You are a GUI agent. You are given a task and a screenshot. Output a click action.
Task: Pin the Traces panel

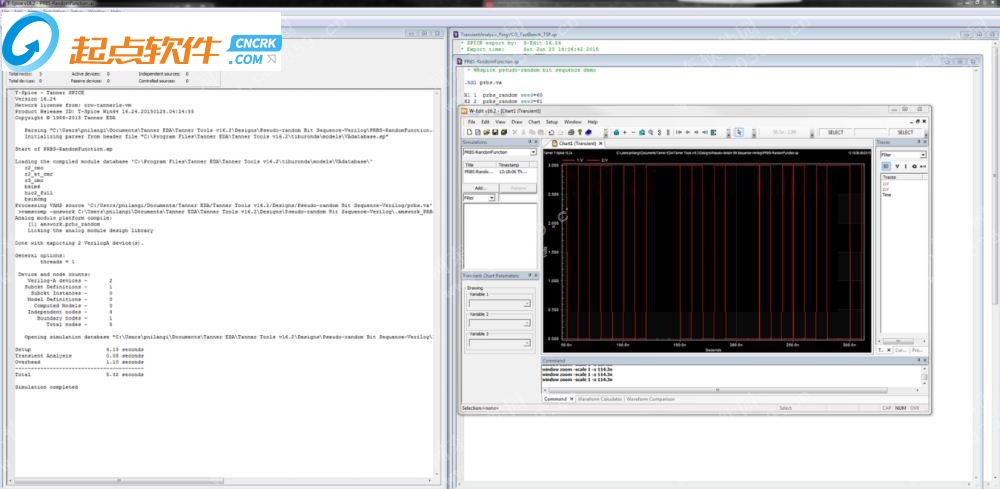(918, 143)
